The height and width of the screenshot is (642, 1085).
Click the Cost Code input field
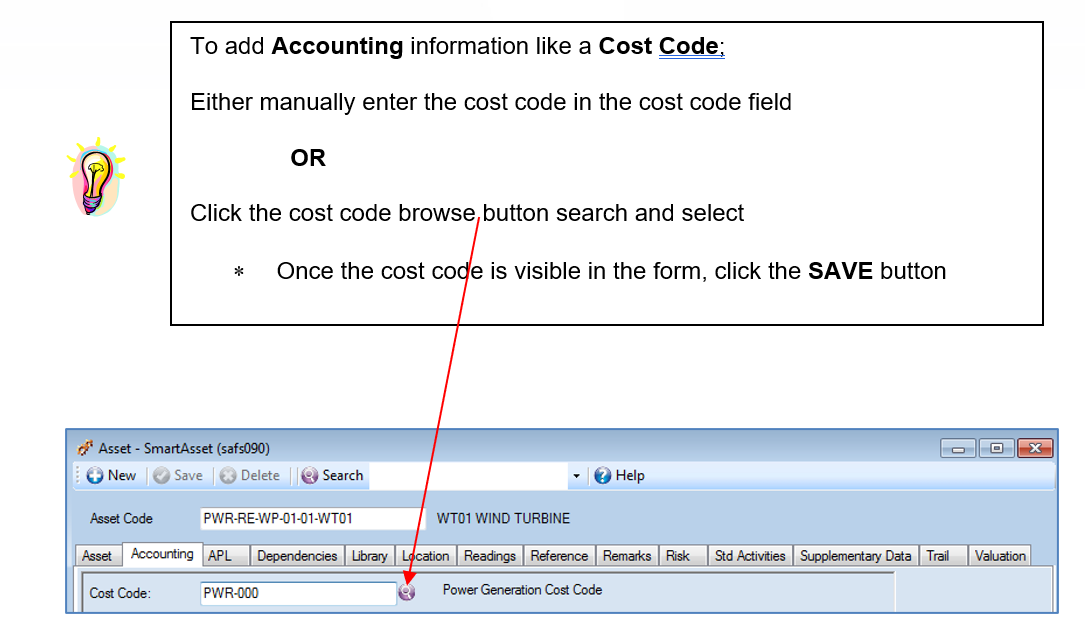(298, 594)
